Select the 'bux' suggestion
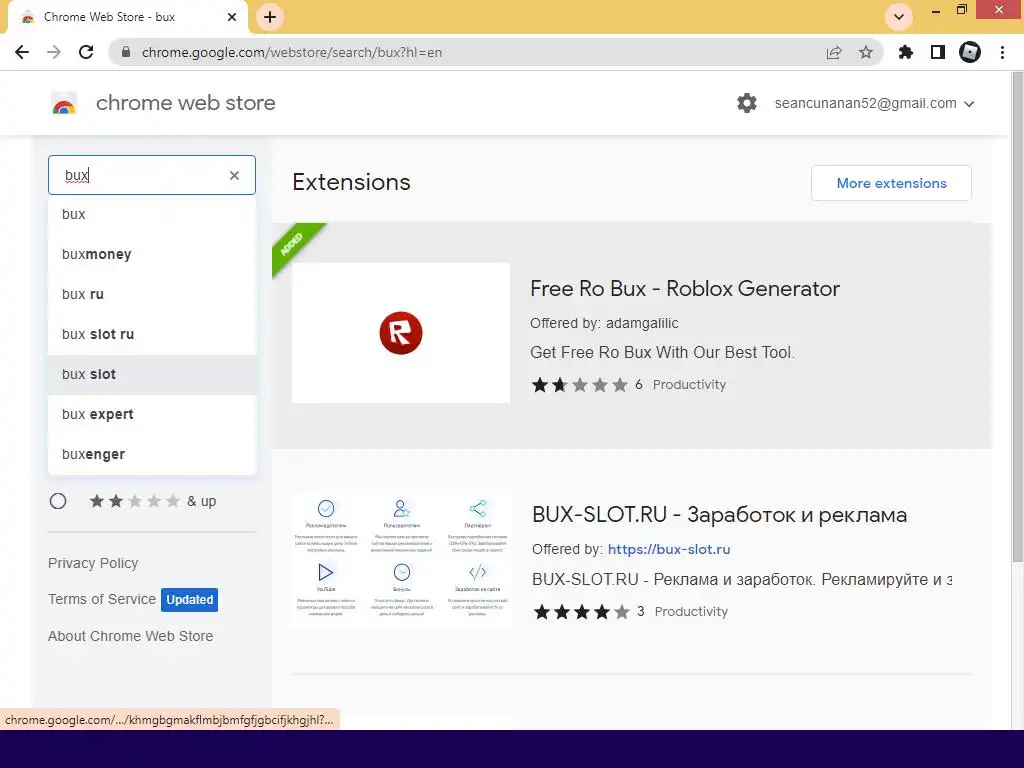The image size is (1024, 768). tap(152, 214)
